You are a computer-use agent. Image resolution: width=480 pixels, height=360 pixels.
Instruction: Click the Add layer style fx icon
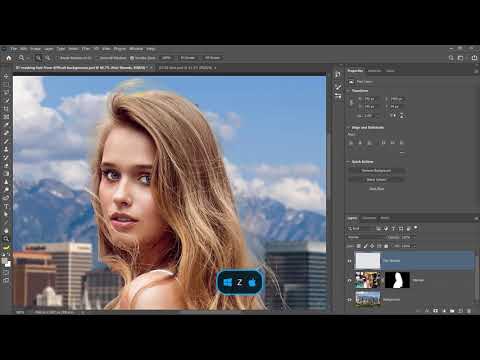tap(427, 311)
